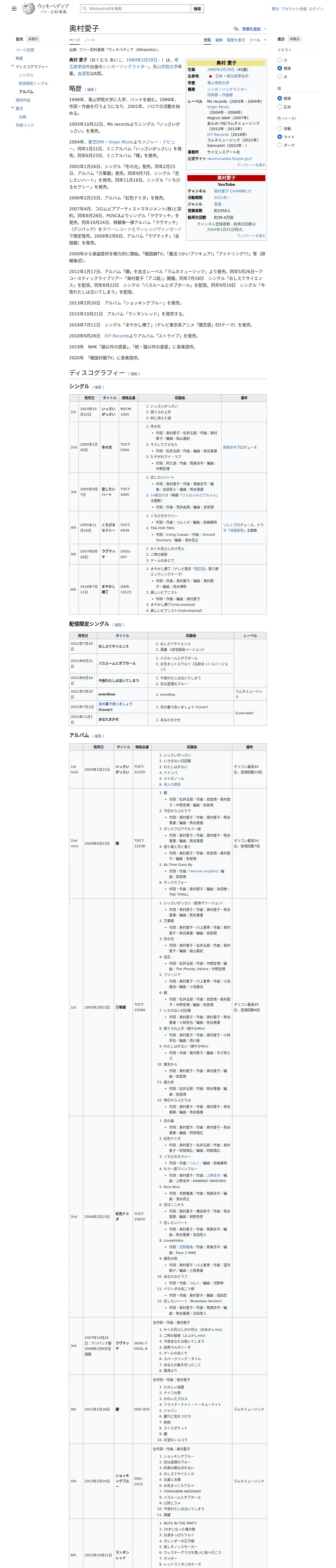Select ライト color mode

(x=280, y=137)
